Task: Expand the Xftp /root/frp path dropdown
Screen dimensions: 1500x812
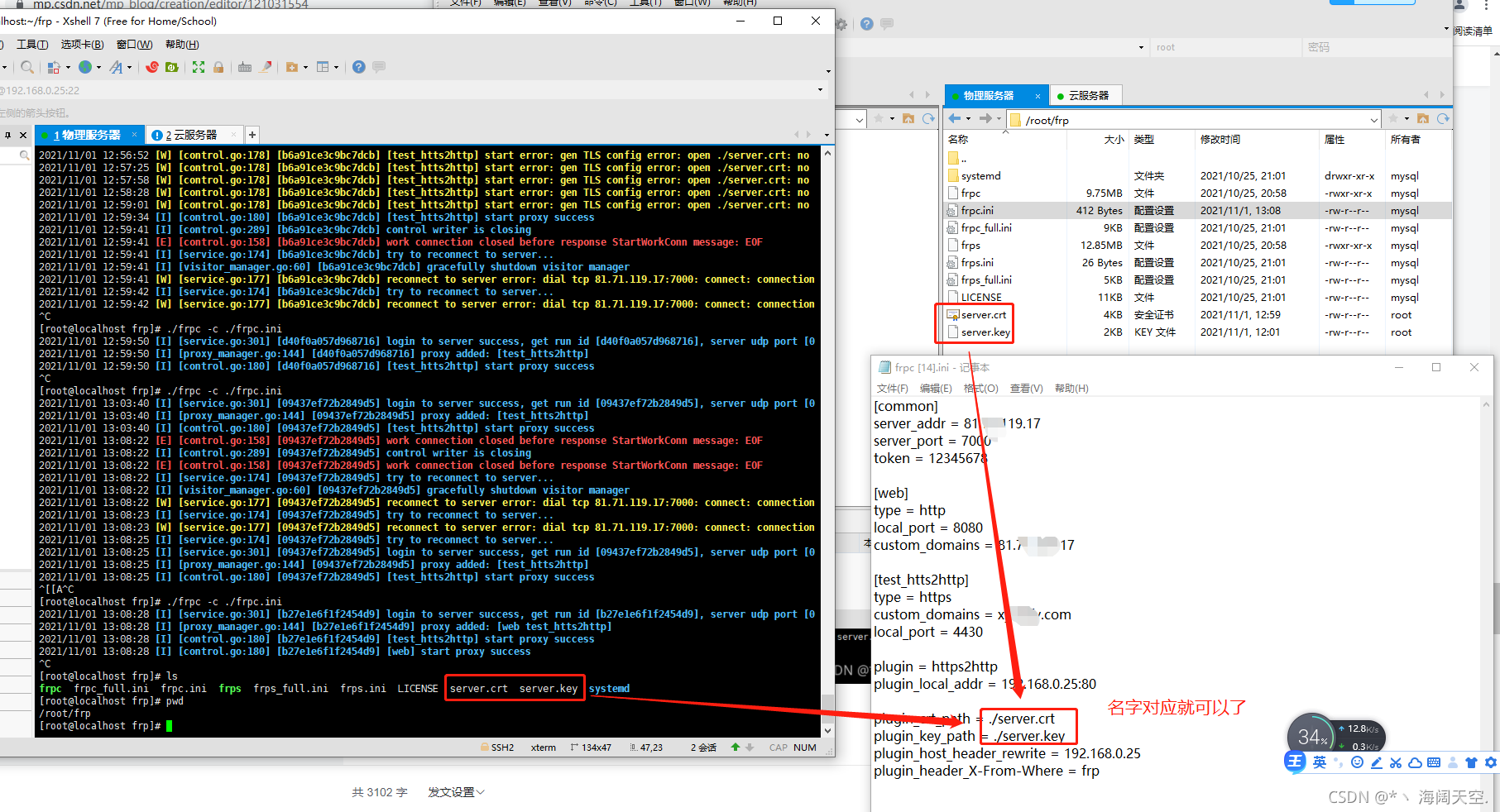Action: [1374, 120]
